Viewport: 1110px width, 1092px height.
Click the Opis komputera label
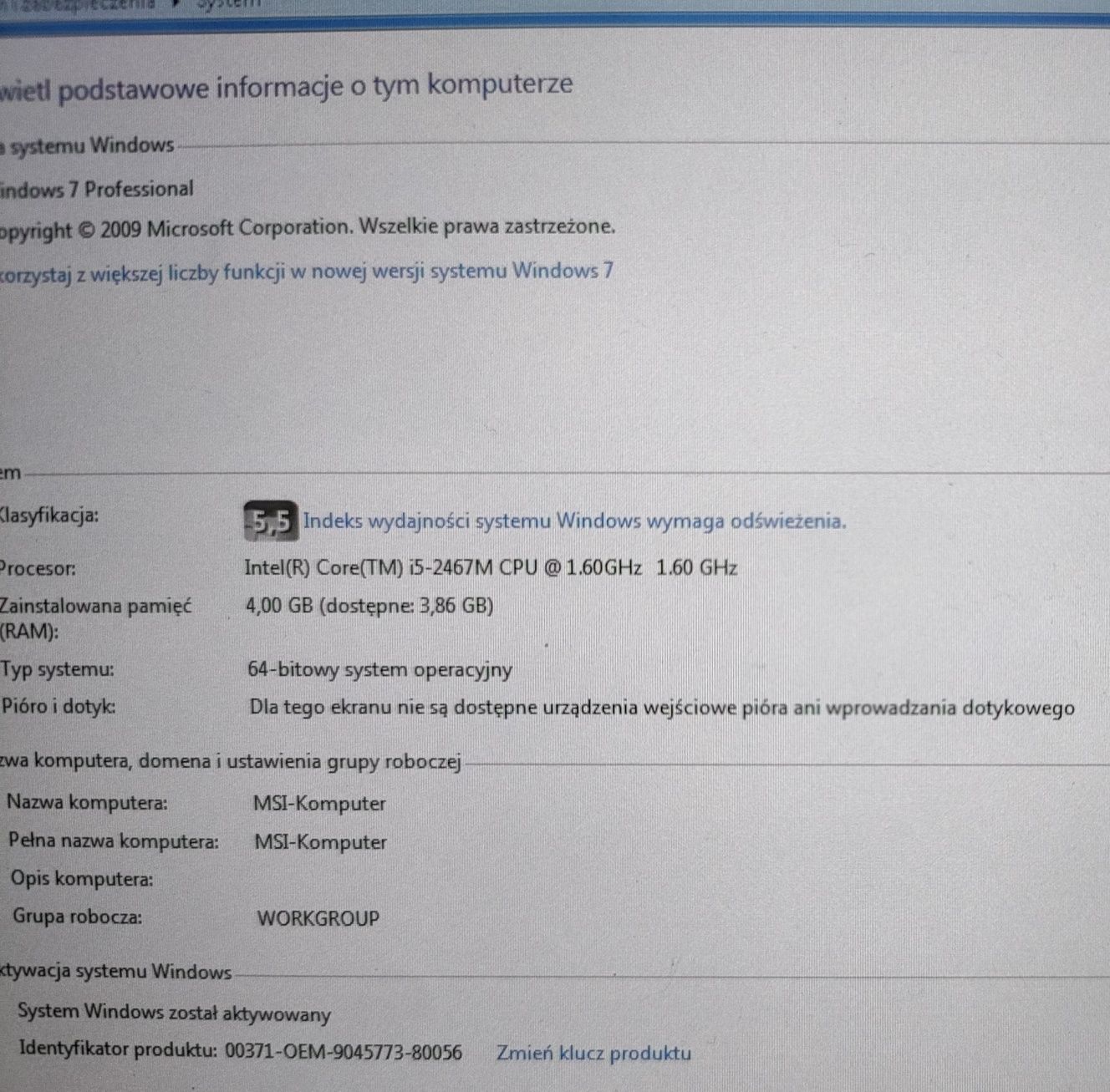[82, 879]
